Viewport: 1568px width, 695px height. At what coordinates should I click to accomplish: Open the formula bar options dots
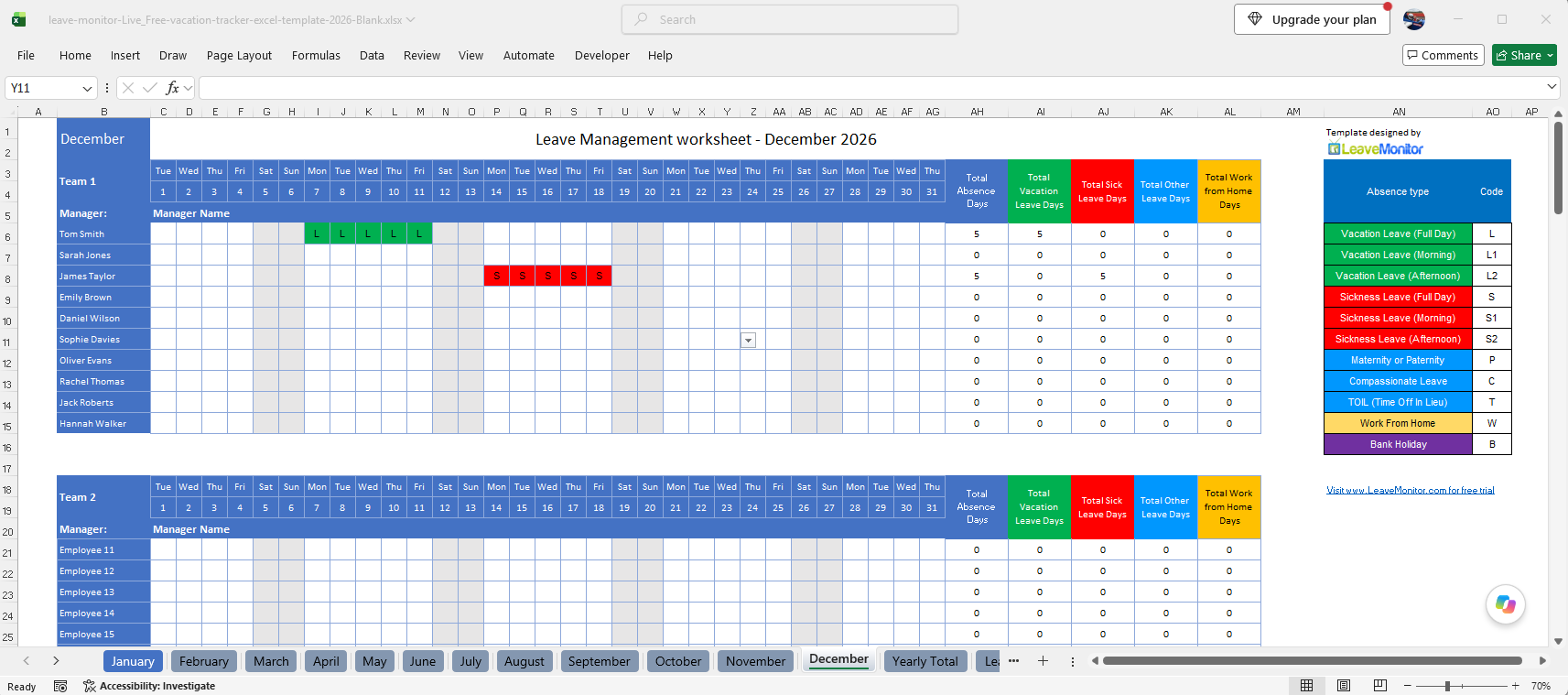pos(107,88)
